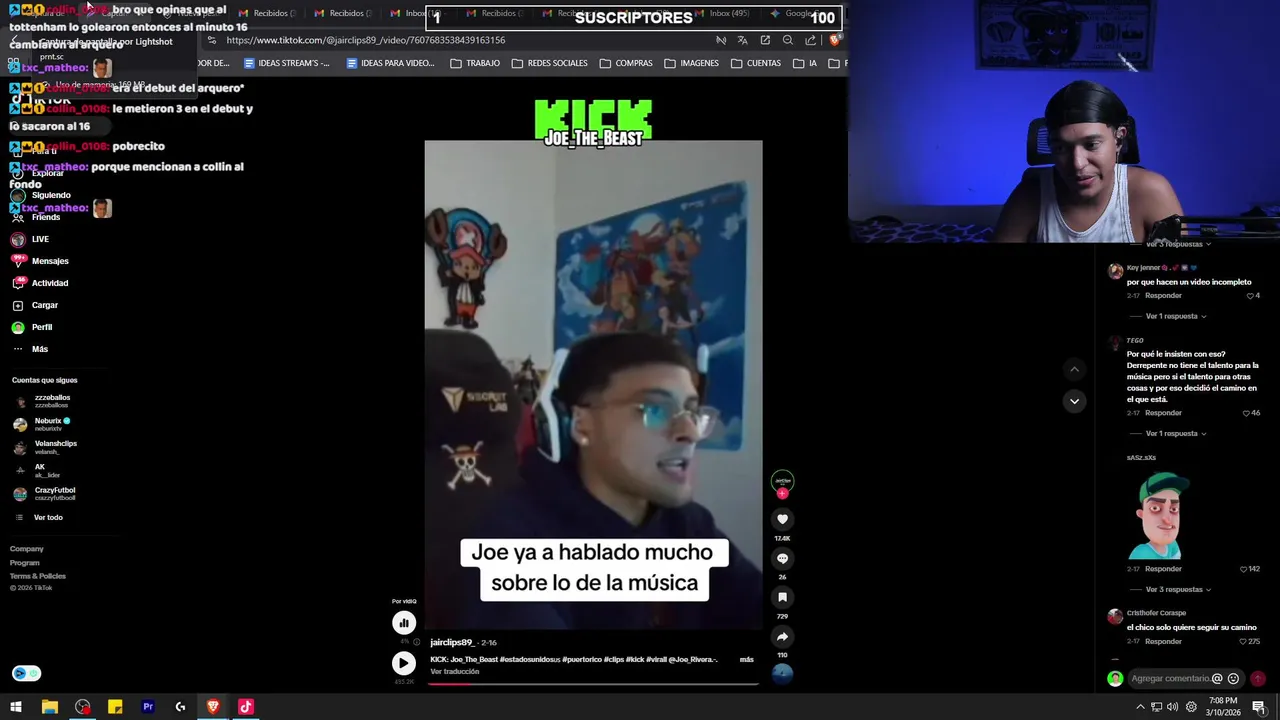The width and height of the screenshot is (1280, 720).
Task: Click the browser translate page icon
Action: tap(742, 40)
